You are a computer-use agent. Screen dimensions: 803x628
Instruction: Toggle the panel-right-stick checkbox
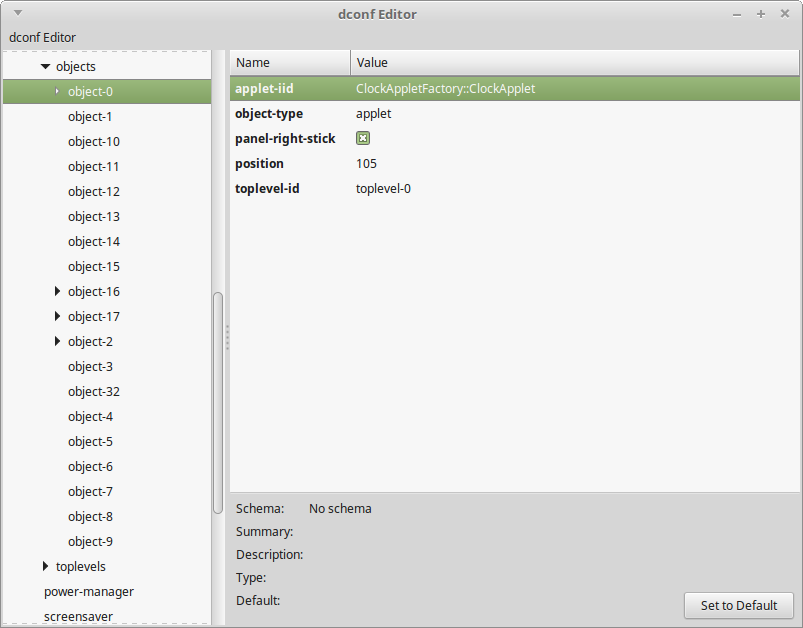click(x=362, y=138)
